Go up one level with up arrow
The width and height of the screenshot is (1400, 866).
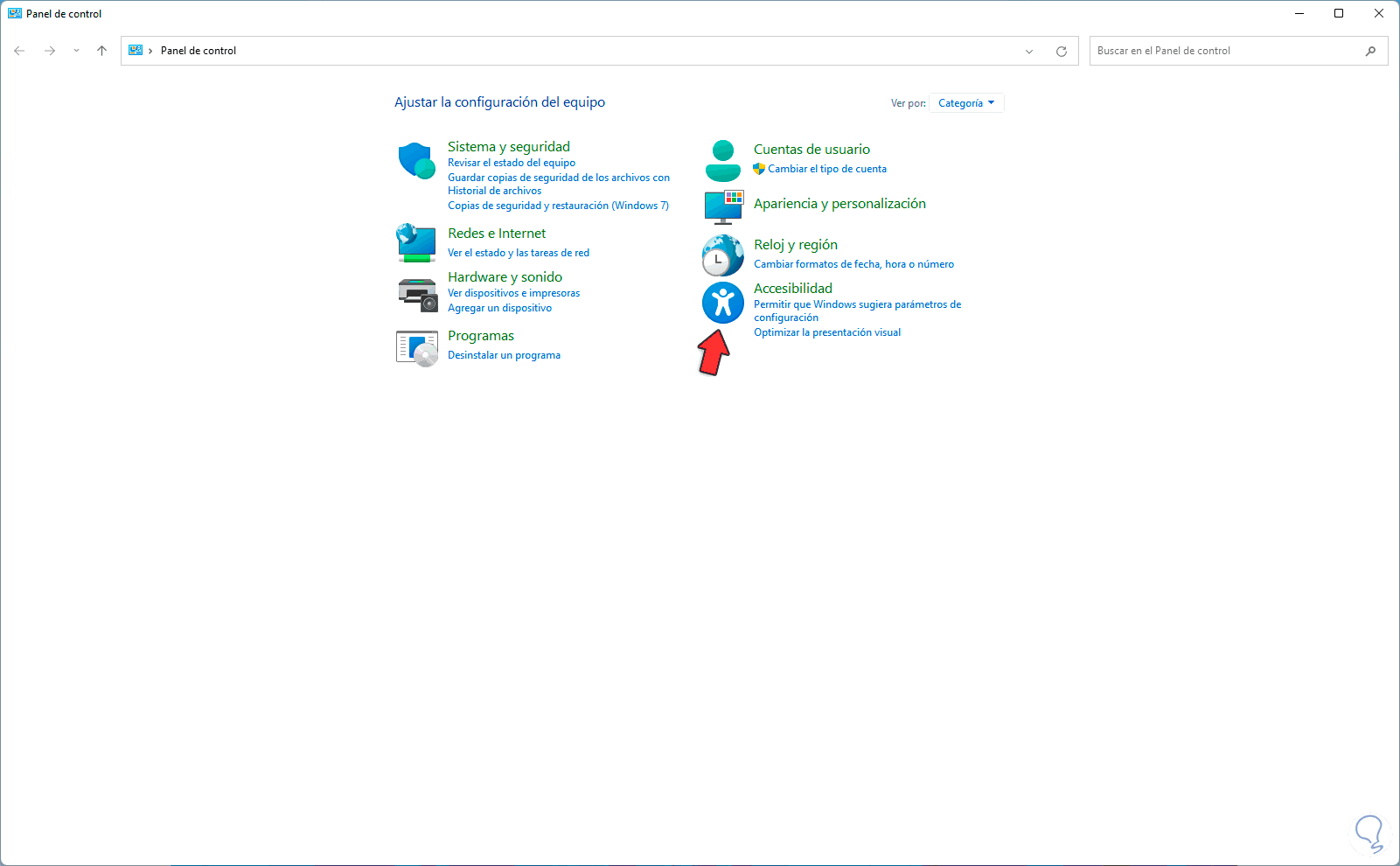[101, 51]
